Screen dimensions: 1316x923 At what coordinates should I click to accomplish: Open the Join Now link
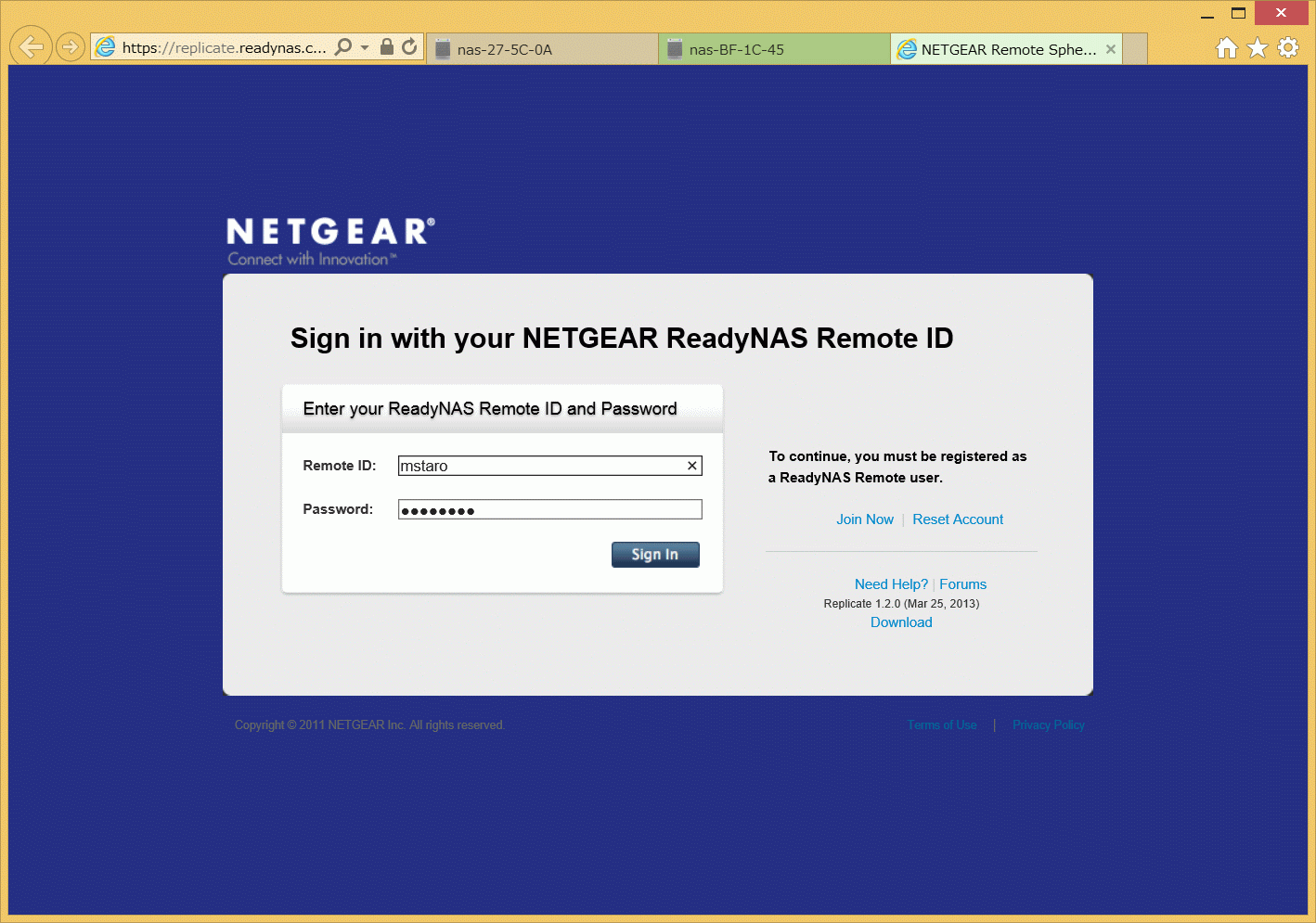865,519
